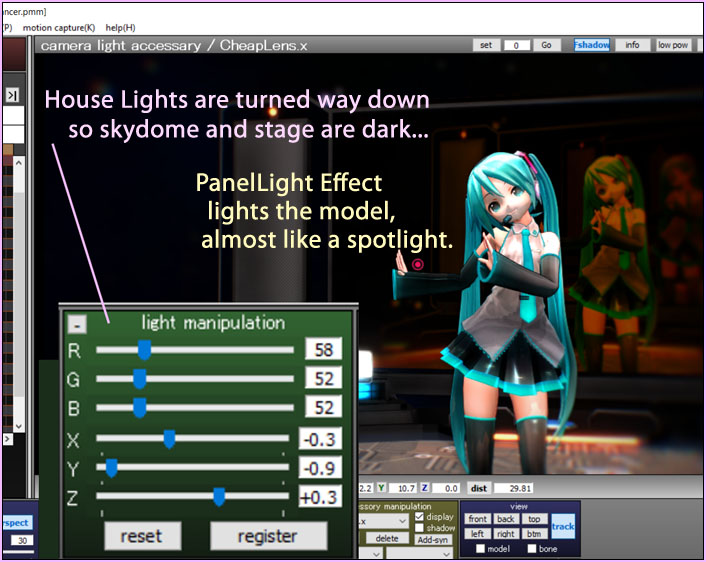Image resolution: width=706 pixels, height=562 pixels.
Task: Click the set button in the top bar
Action: click(486, 45)
